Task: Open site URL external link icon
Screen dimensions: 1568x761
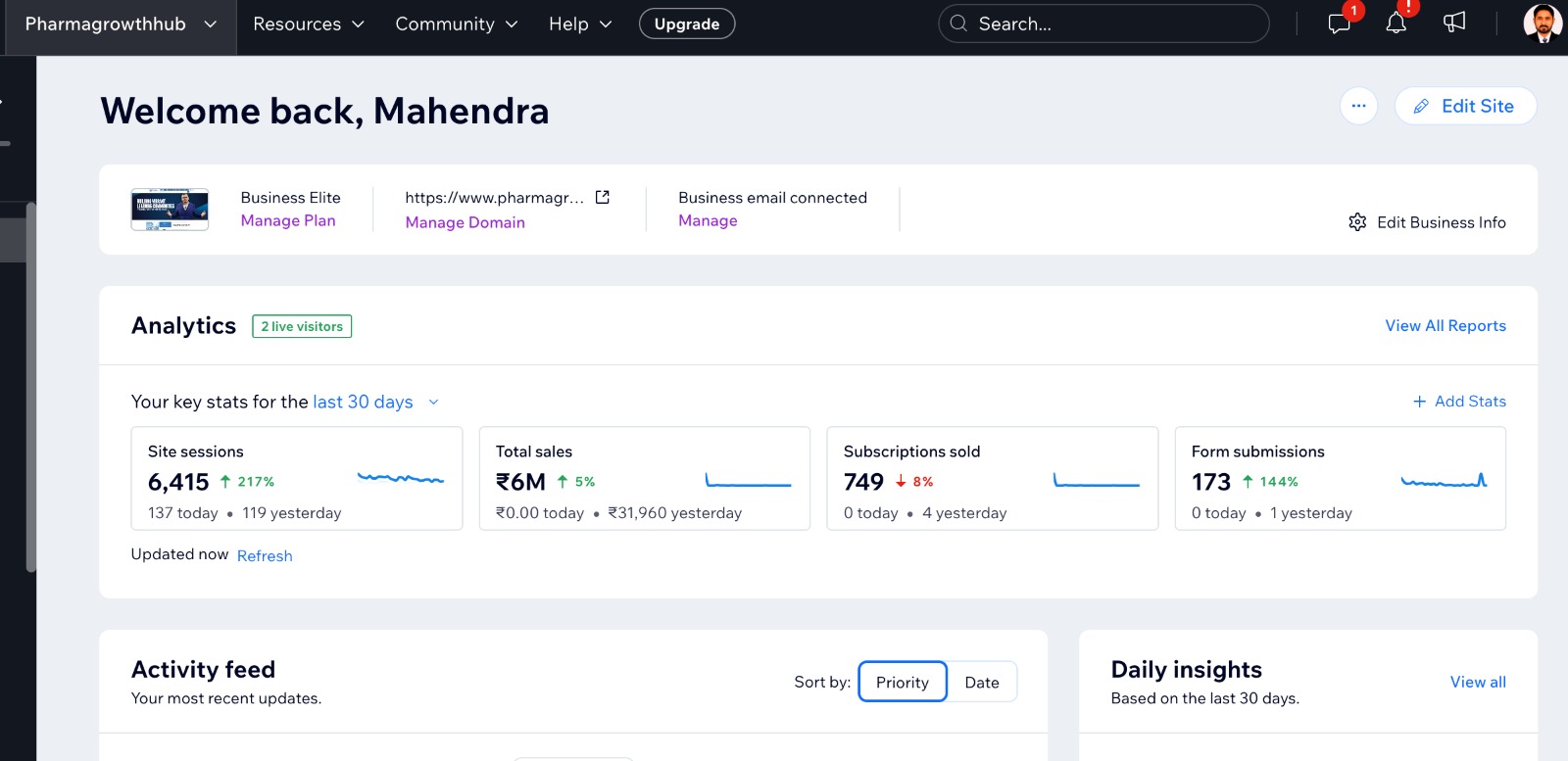Action: click(x=603, y=198)
